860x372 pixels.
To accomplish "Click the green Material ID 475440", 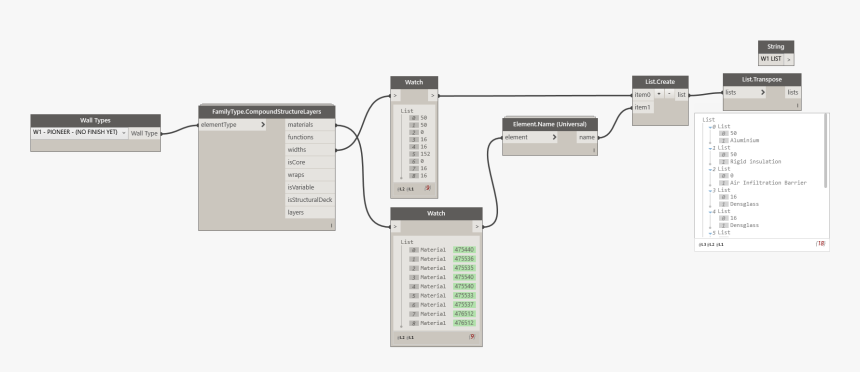I will 465,250.
